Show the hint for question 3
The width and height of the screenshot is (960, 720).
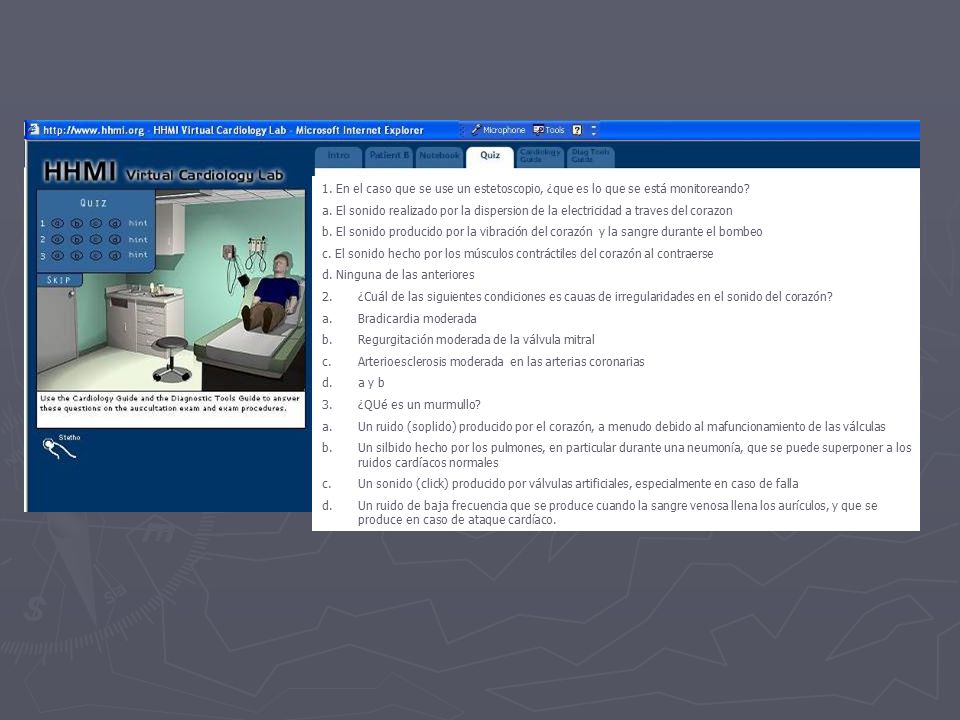(x=138, y=255)
